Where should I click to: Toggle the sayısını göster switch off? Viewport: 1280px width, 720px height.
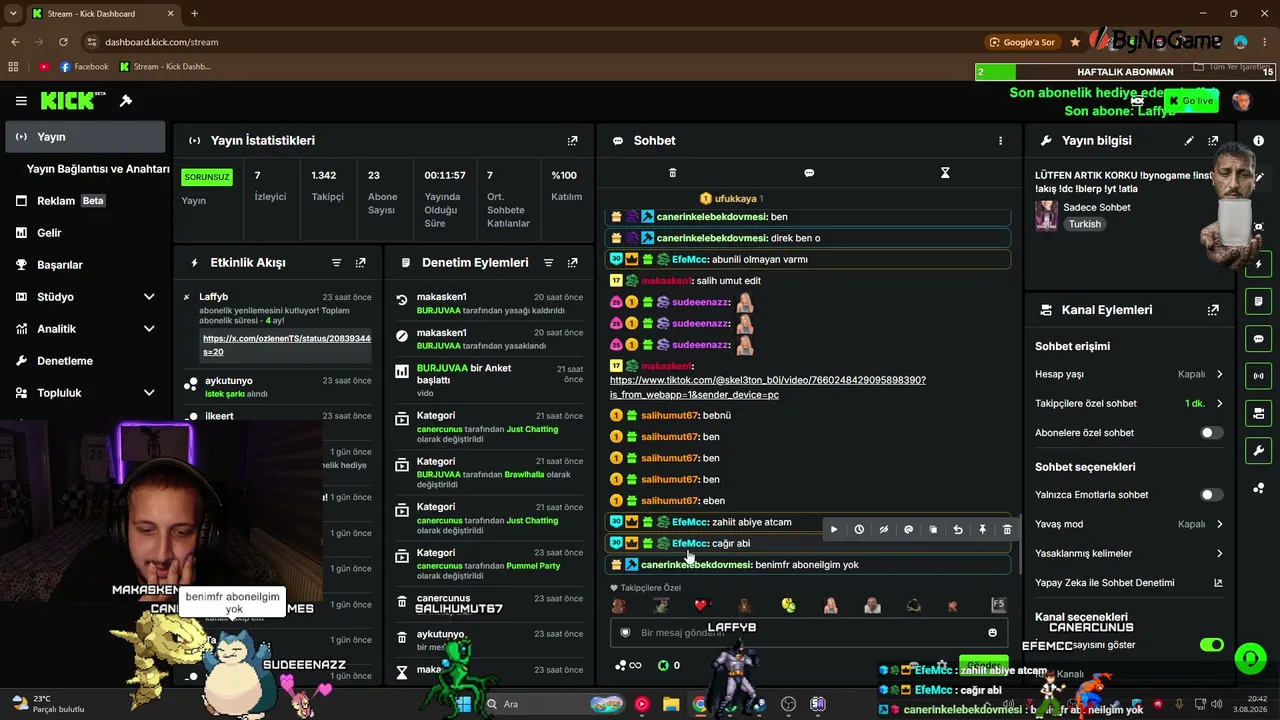[x=1211, y=645]
